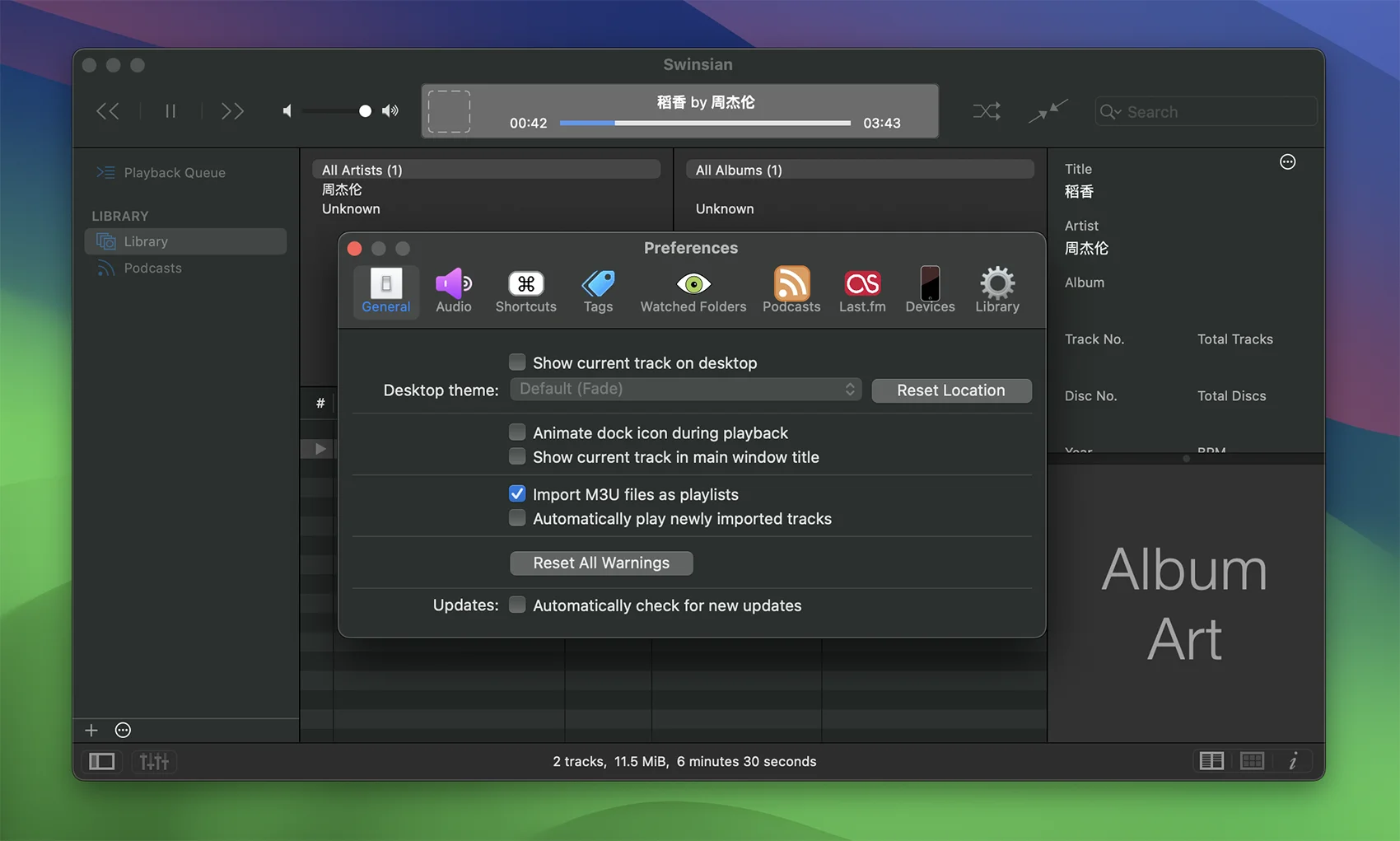Click the playing track indicator arrow
Image resolution: width=1400 pixels, height=841 pixels.
click(x=320, y=449)
